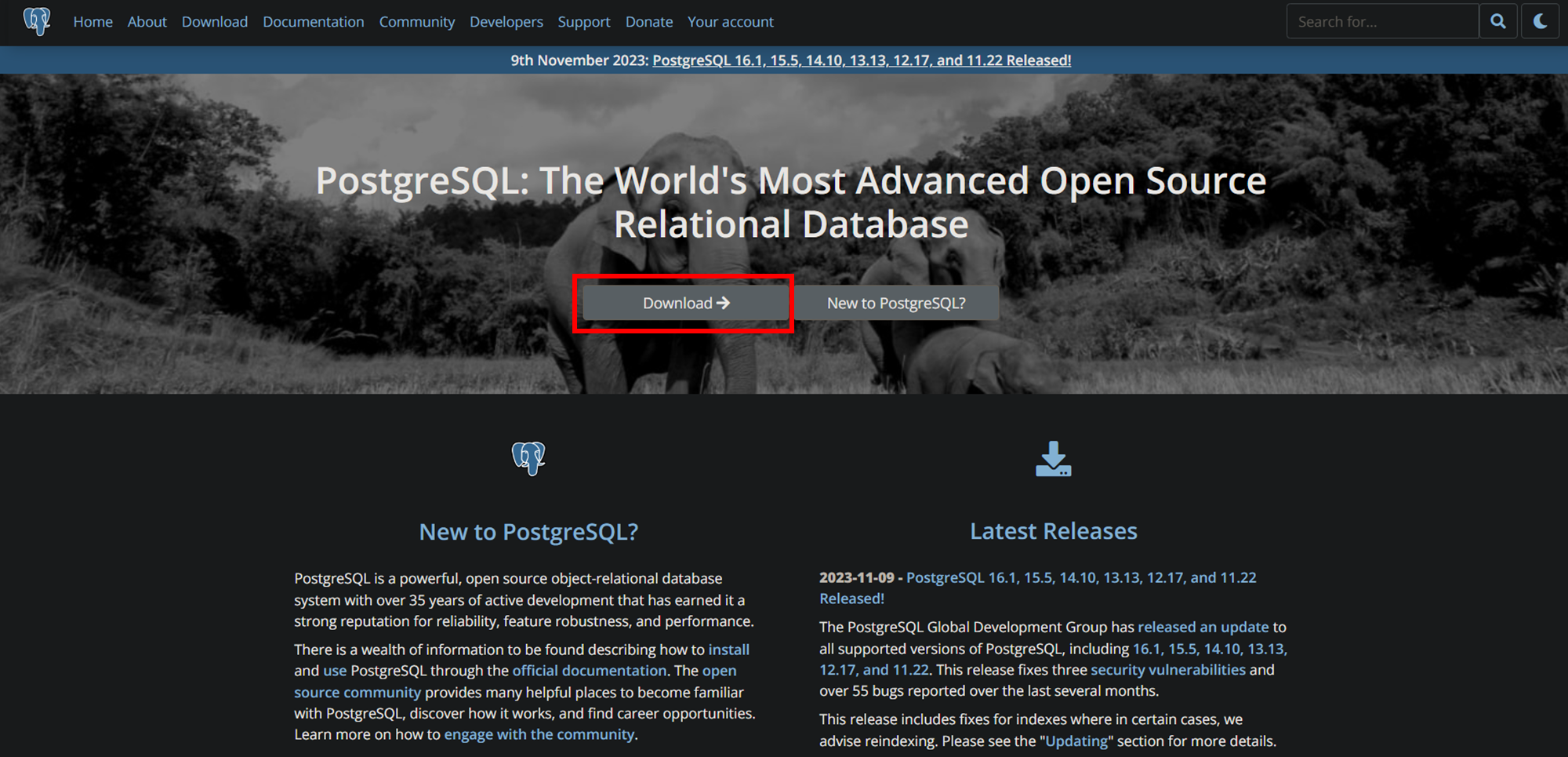Follow the Updating section link
The image size is (1568, 757).
pos(1077,741)
